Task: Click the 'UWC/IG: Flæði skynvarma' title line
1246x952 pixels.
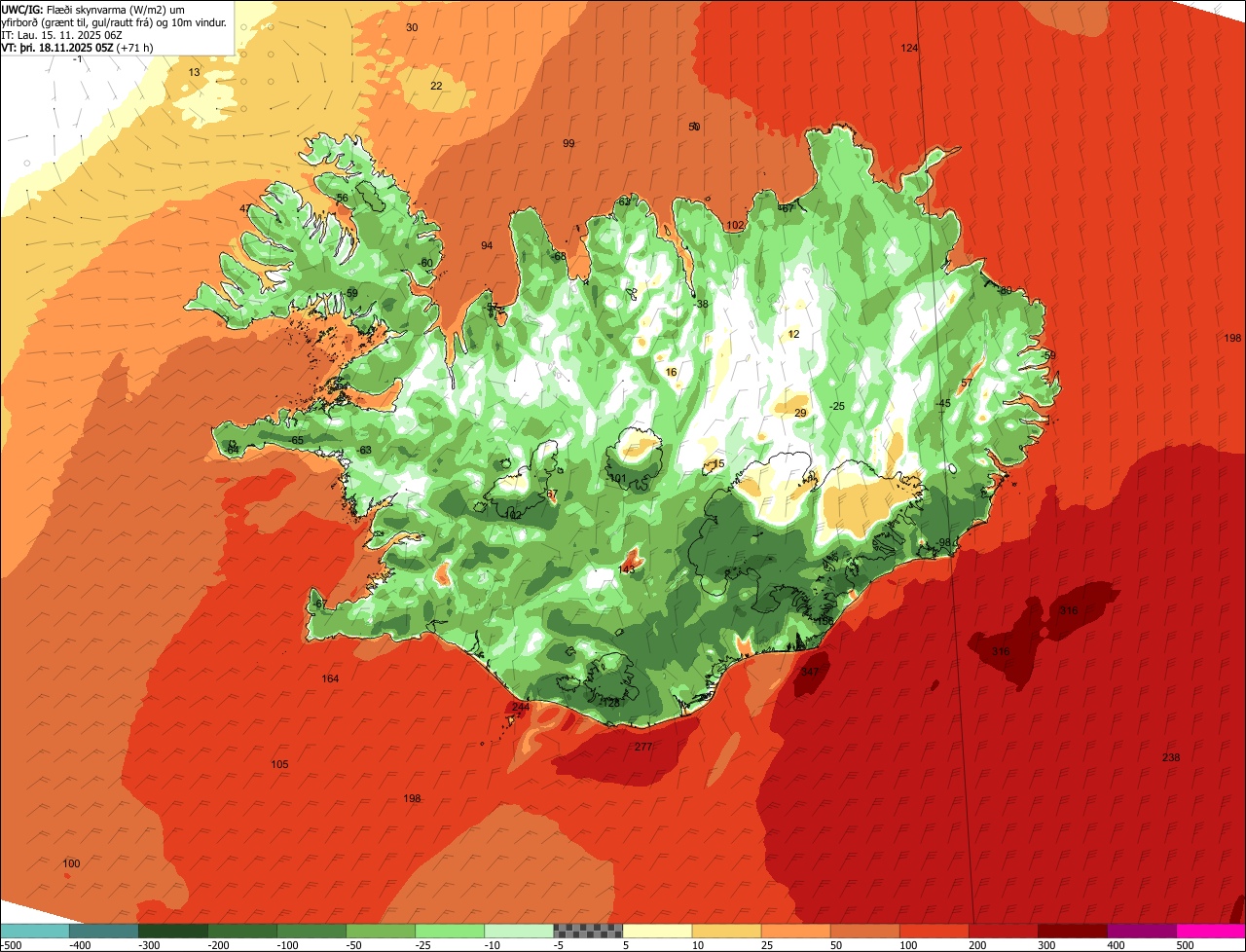Action: pyautogui.click(x=93, y=10)
